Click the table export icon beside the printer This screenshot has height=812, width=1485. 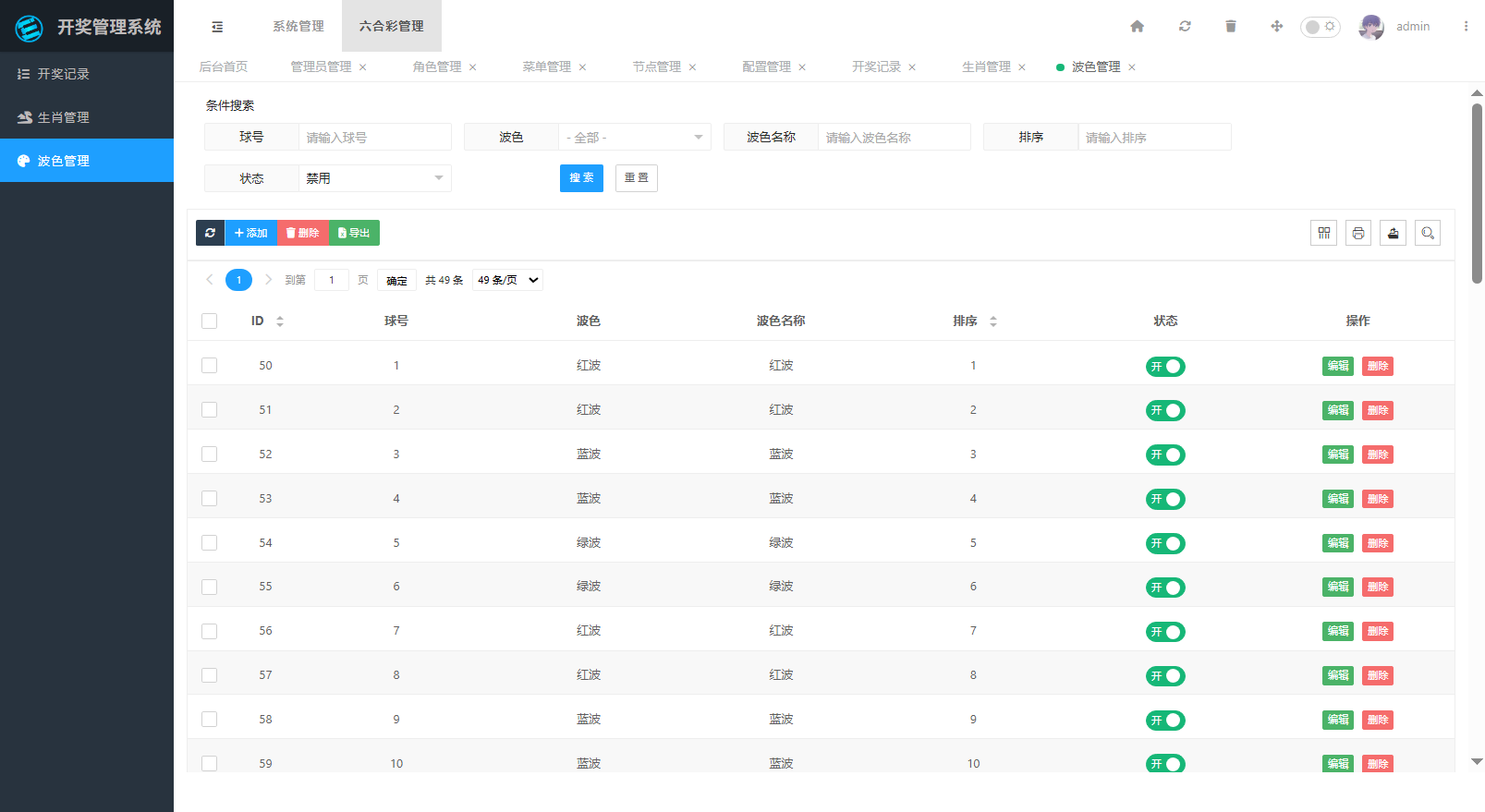(x=1394, y=233)
